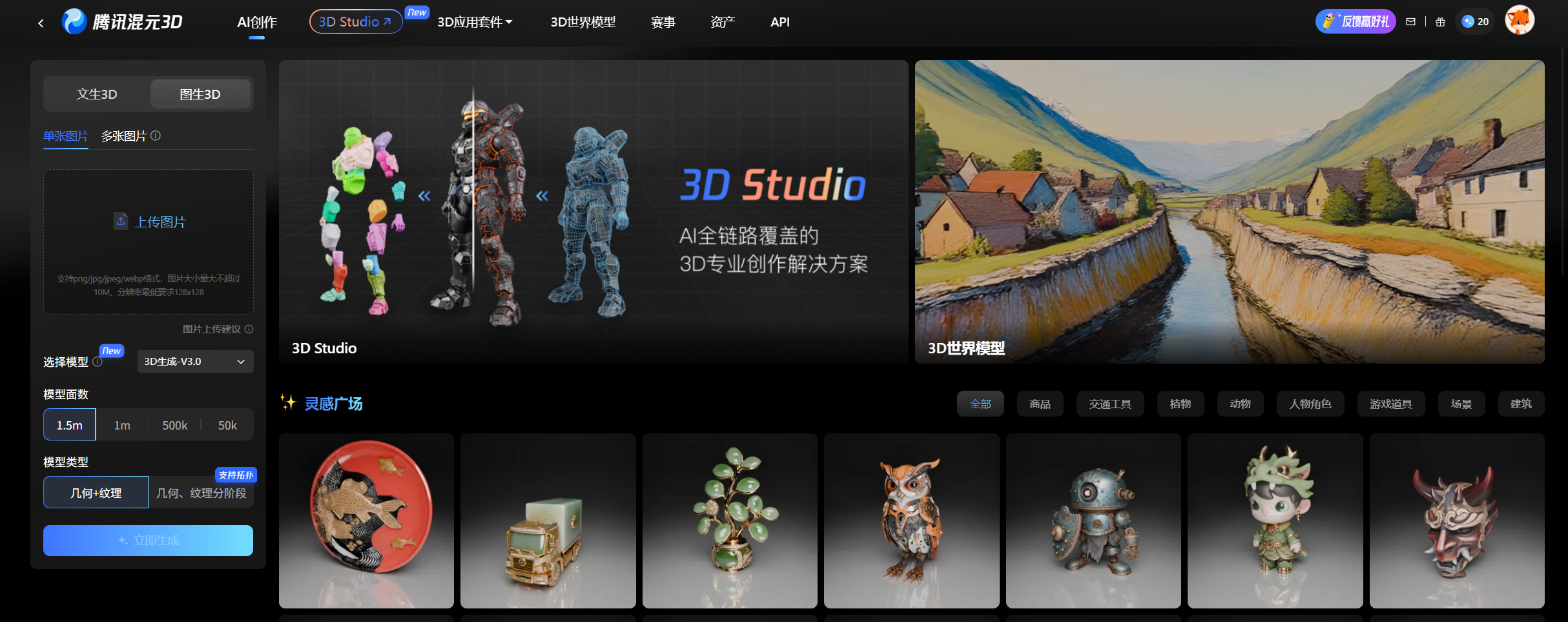Open the 3D生成-V3.0 model dropdown
This screenshot has height=622, width=1568.
click(x=194, y=361)
